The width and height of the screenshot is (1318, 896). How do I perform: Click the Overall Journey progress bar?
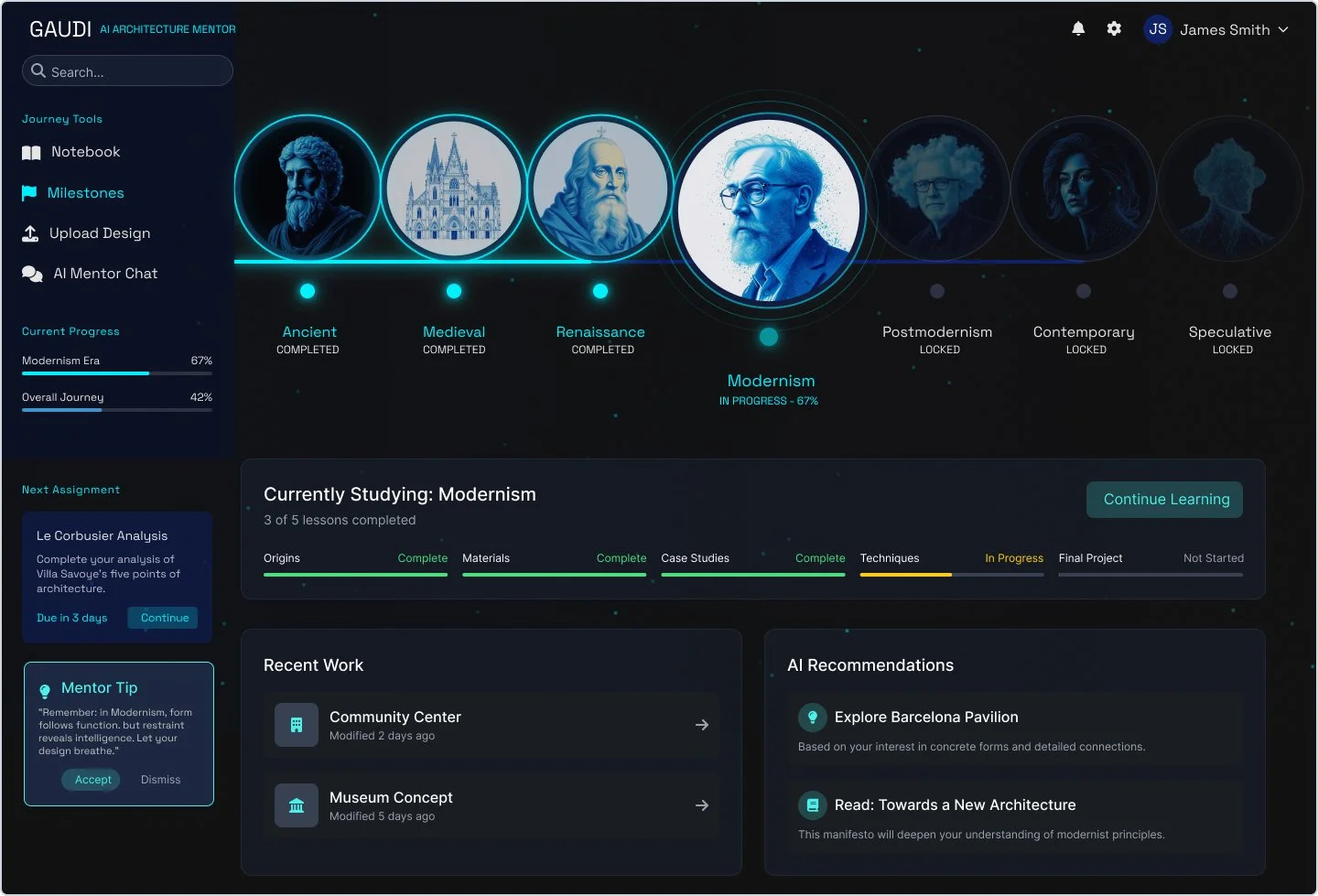117,410
